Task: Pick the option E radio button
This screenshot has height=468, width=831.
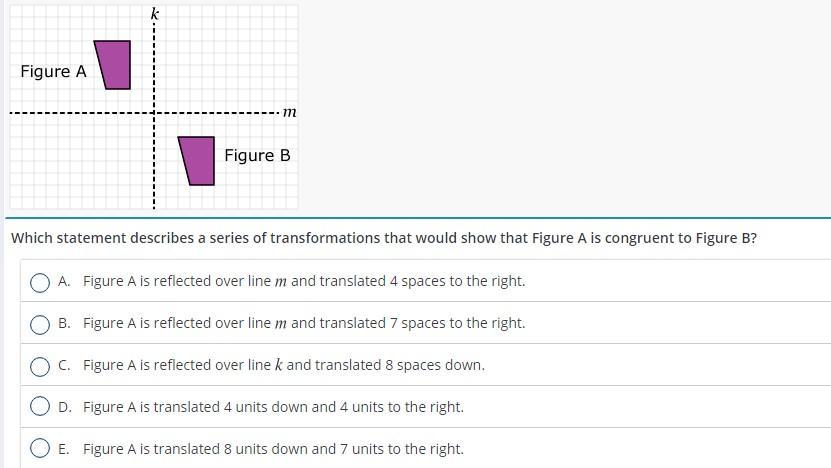Action: pyautogui.click(x=40, y=449)
